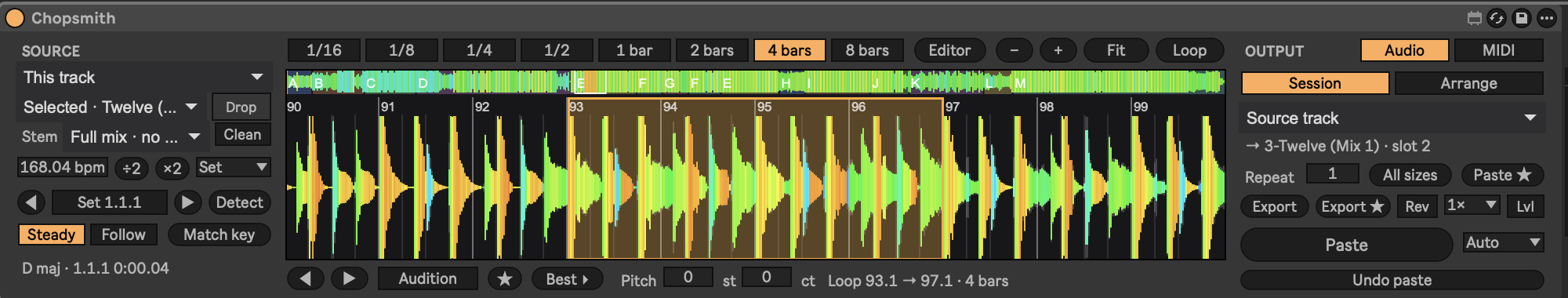Click the large Paste button
This screenshot has width=1568, height=298.
(1346, 245)
